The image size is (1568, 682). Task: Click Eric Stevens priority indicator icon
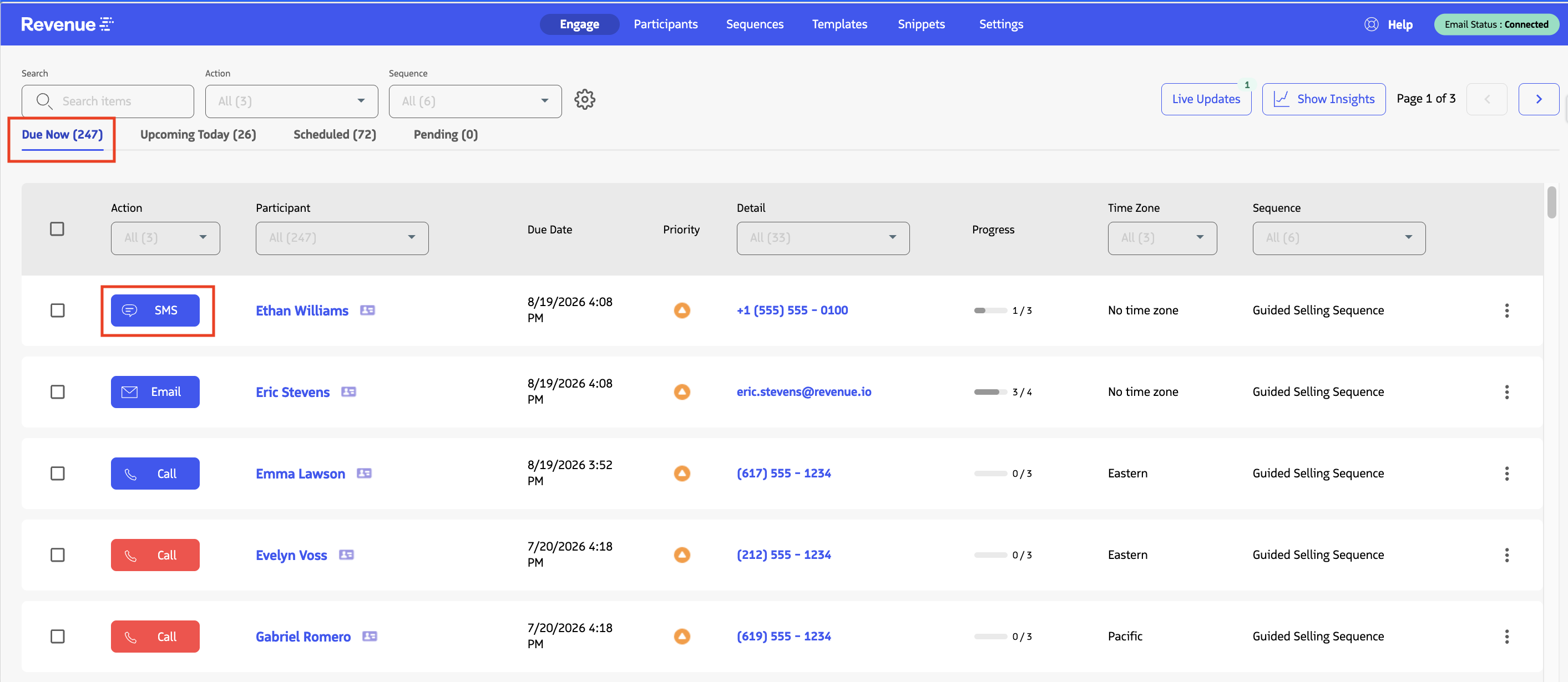tap(682, 392)
